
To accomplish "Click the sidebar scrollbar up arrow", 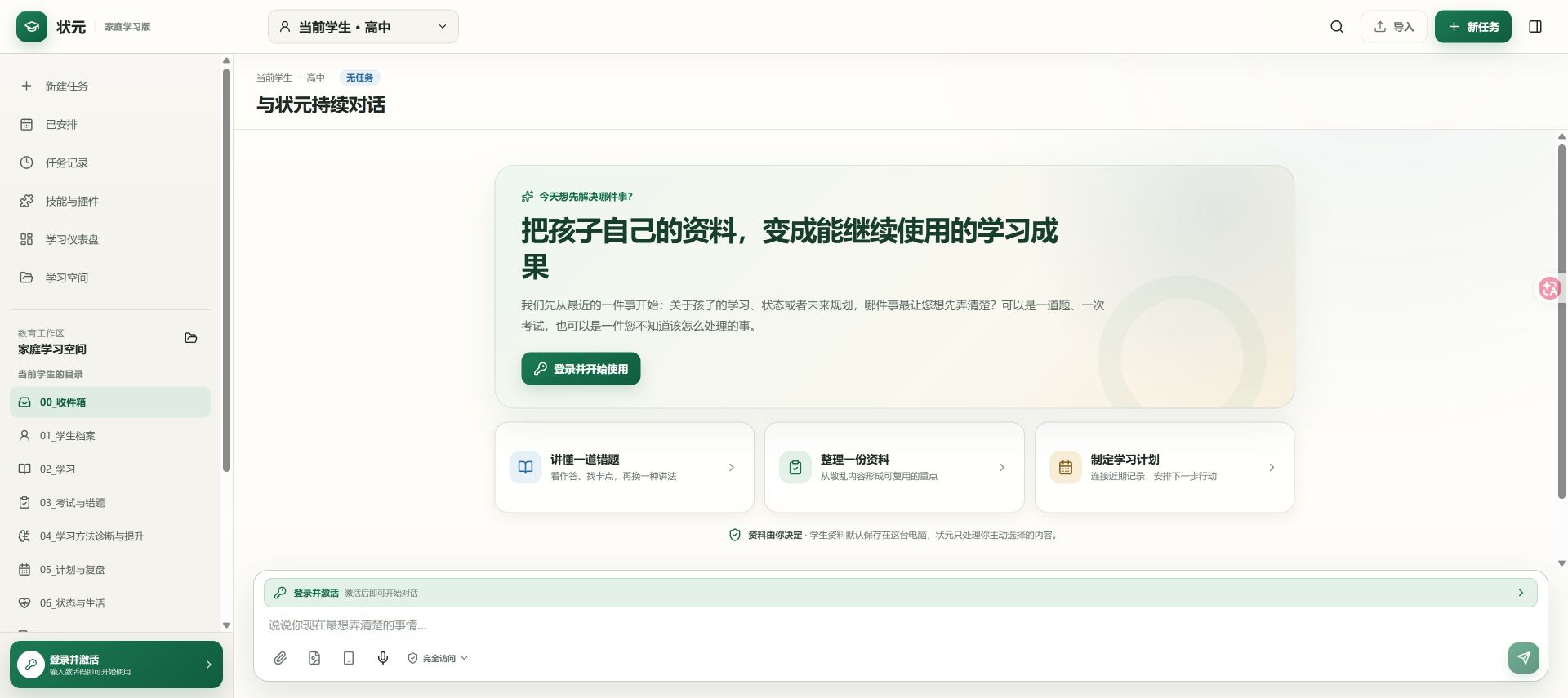I will (226, 60).
